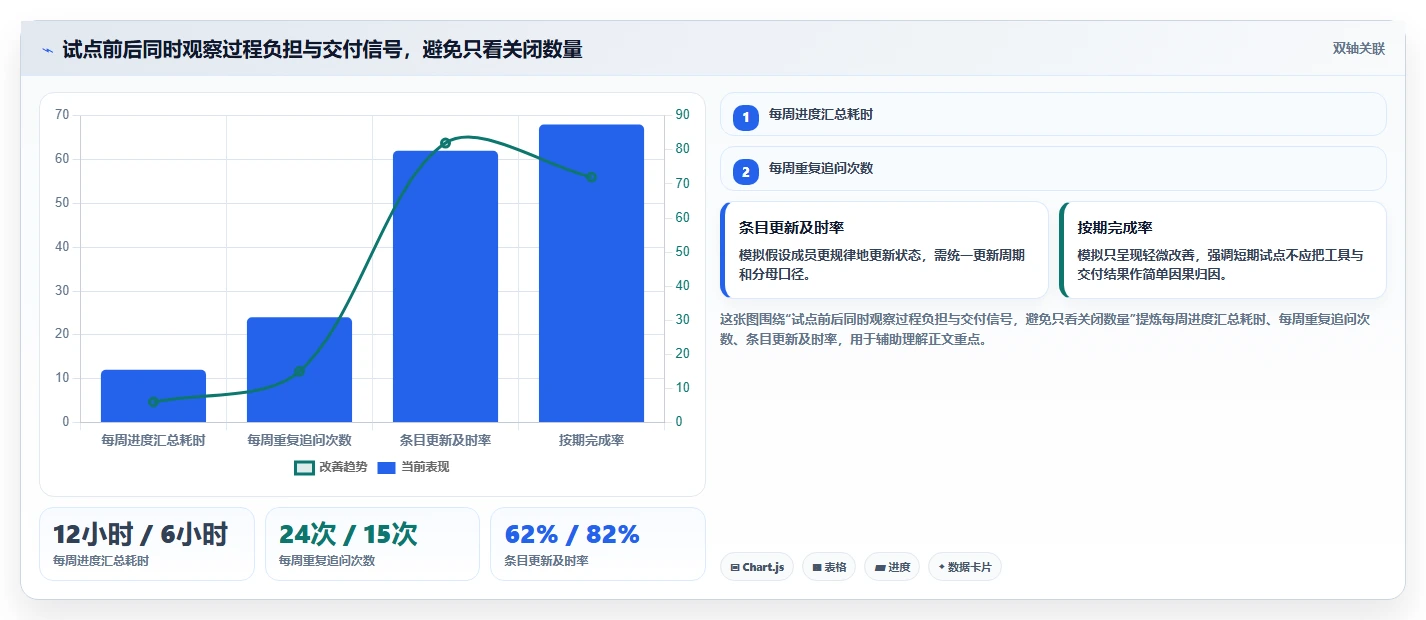Screen dimensions: 1426x620
Task: Click the list row text 每周进度汇总耗时 beside badge 1
Action: [821, 115]
